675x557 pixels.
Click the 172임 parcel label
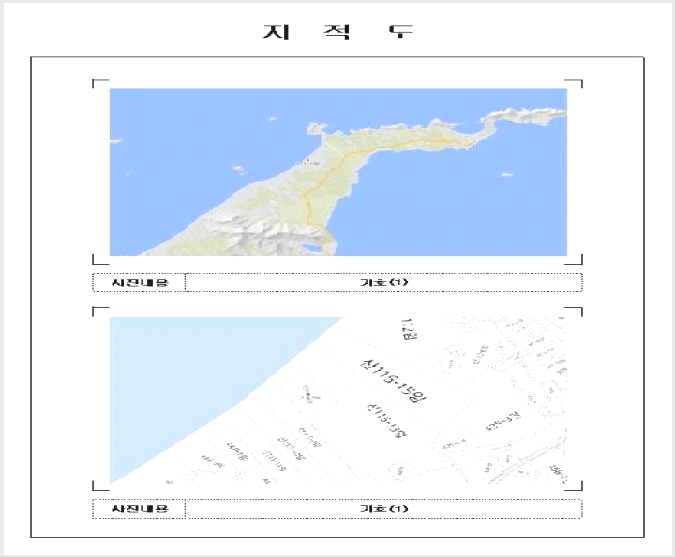(409, 329)
